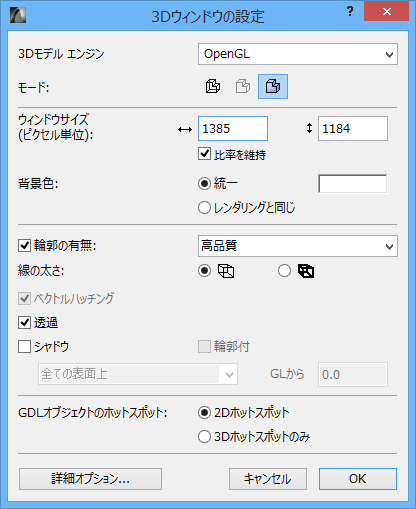The height and width of the screenshot is (509, 416).
Task: Click the GLから value field 0.0
Action: pyautogui.click(x=353, y=374)
